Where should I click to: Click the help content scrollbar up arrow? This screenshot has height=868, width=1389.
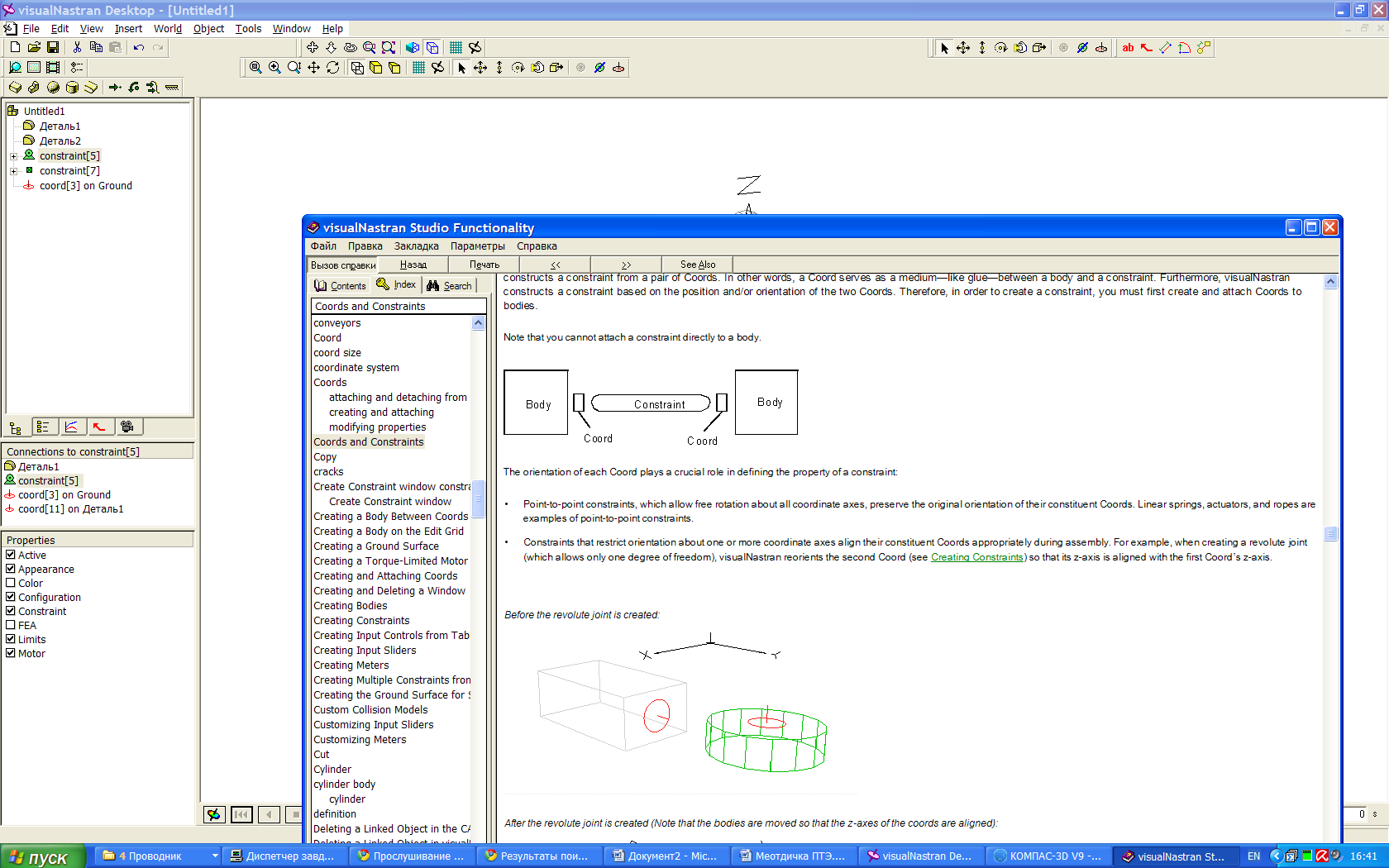[1330, 282]
